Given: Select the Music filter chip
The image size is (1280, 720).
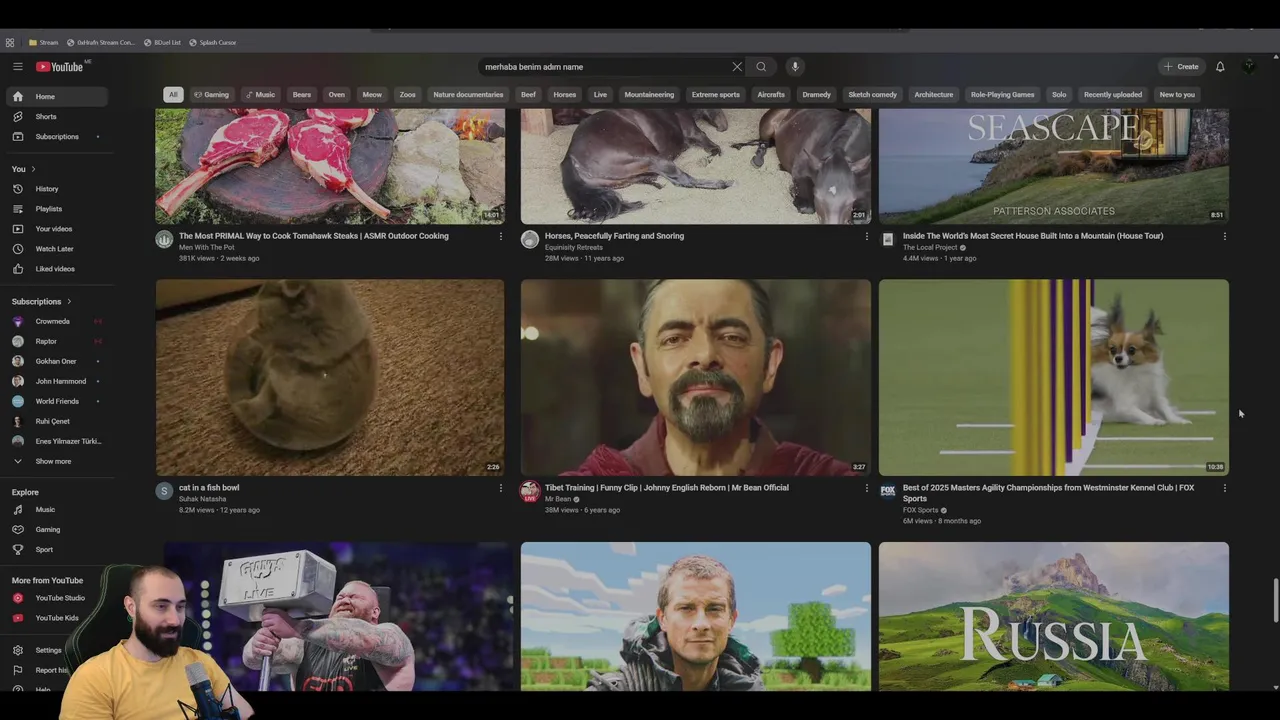Looking at the screenshot, I should coord(260,95).
